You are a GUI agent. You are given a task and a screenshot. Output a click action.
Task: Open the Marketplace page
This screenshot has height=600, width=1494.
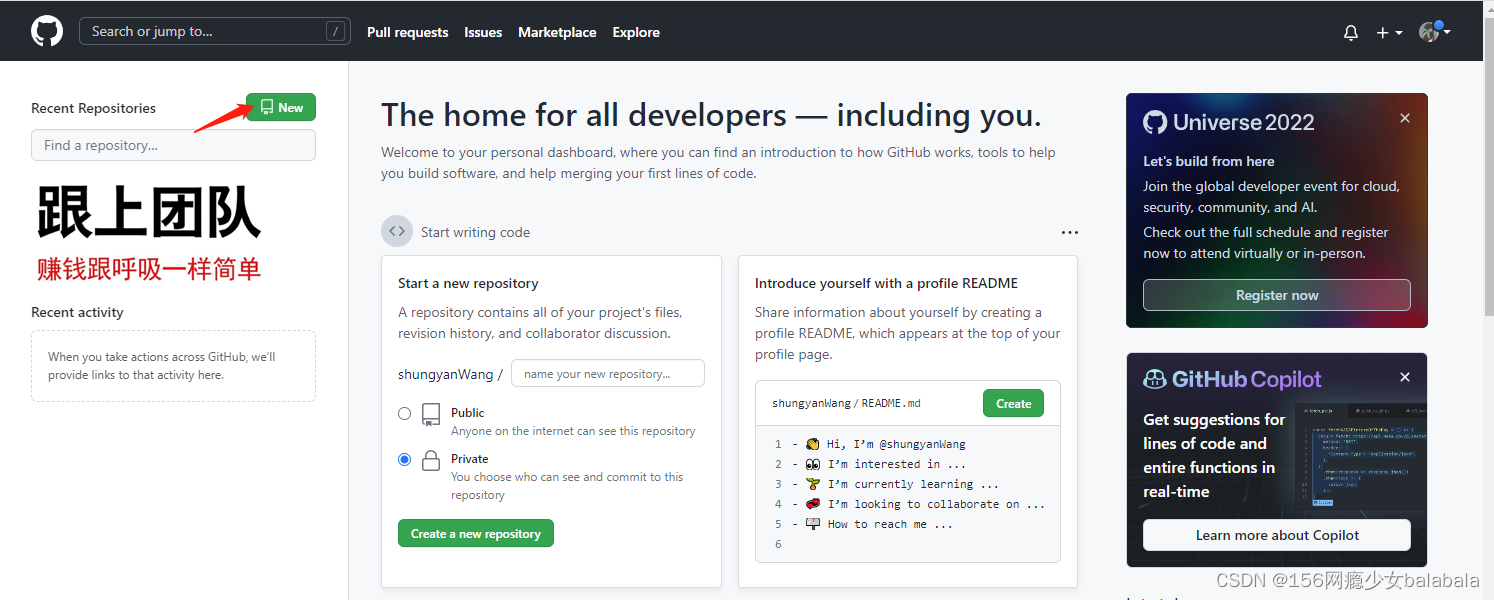[557, 31]
